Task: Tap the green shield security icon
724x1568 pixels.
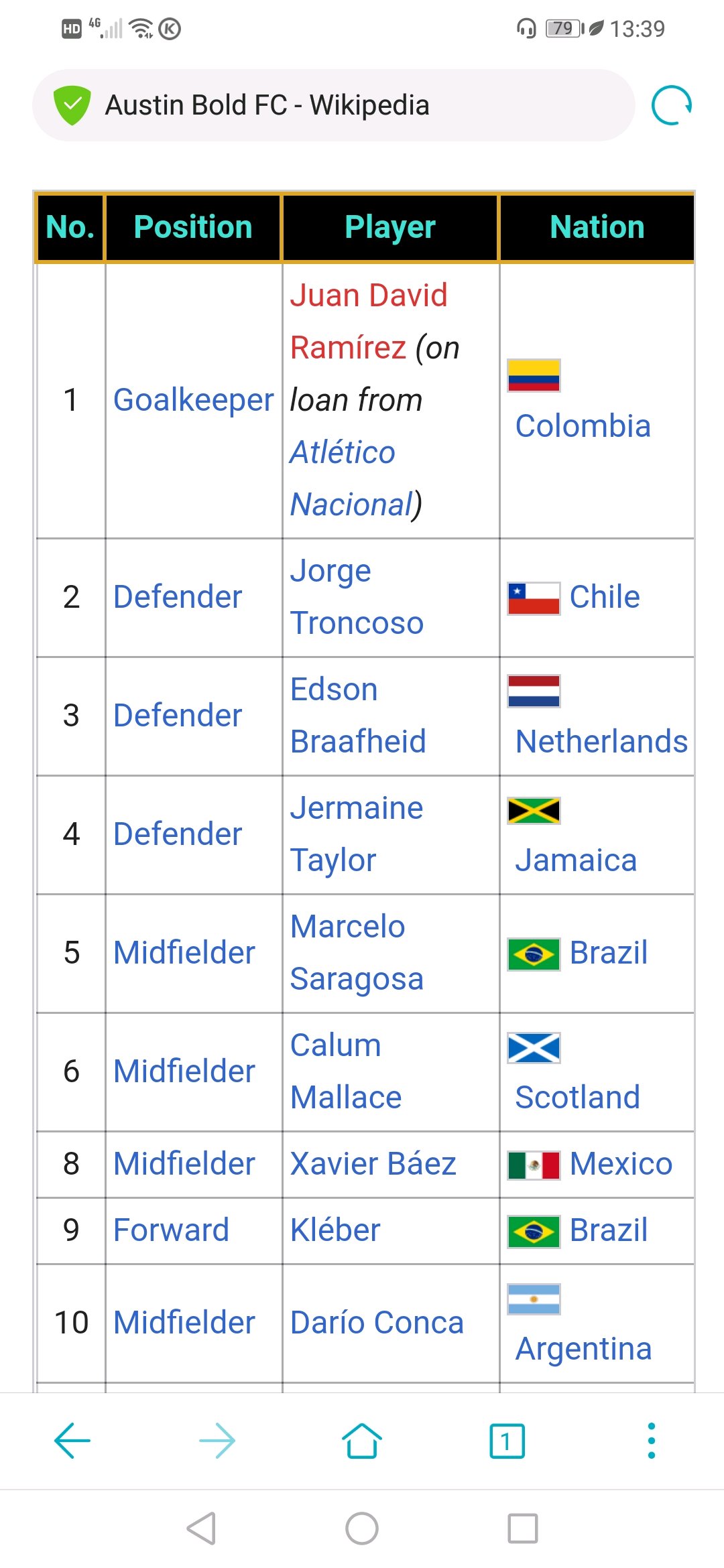Action: [72, 105]
